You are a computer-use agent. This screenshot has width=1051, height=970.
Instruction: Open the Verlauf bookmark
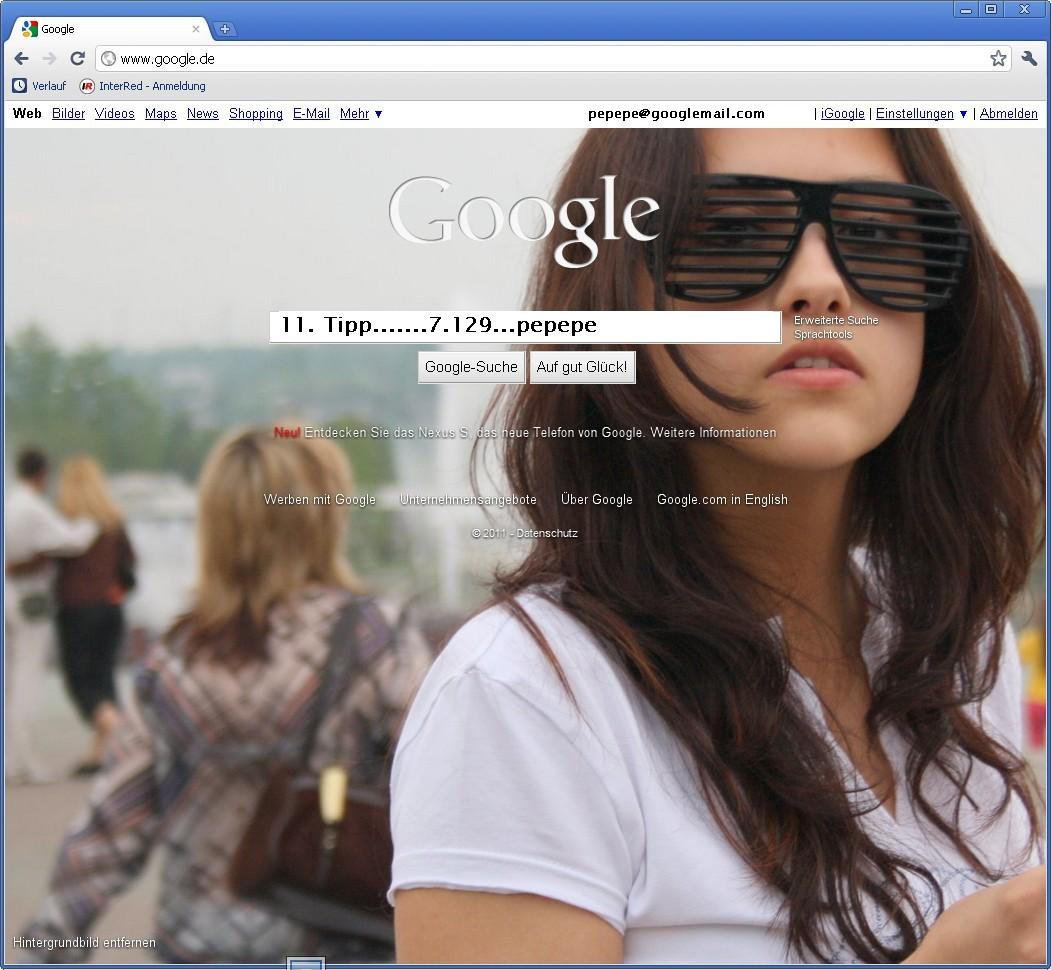[40, 86]
